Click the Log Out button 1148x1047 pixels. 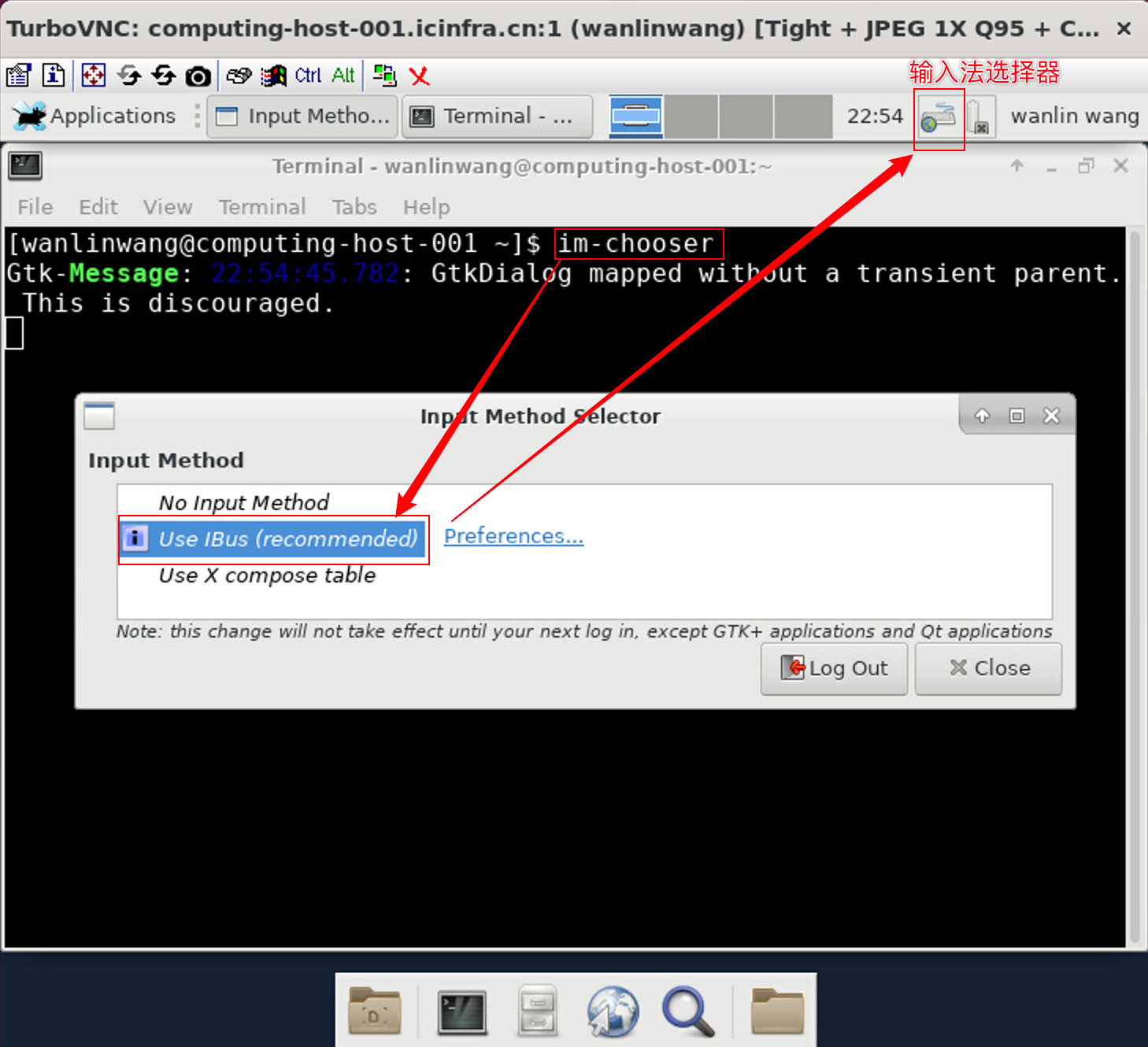click(x=834, y=668)
